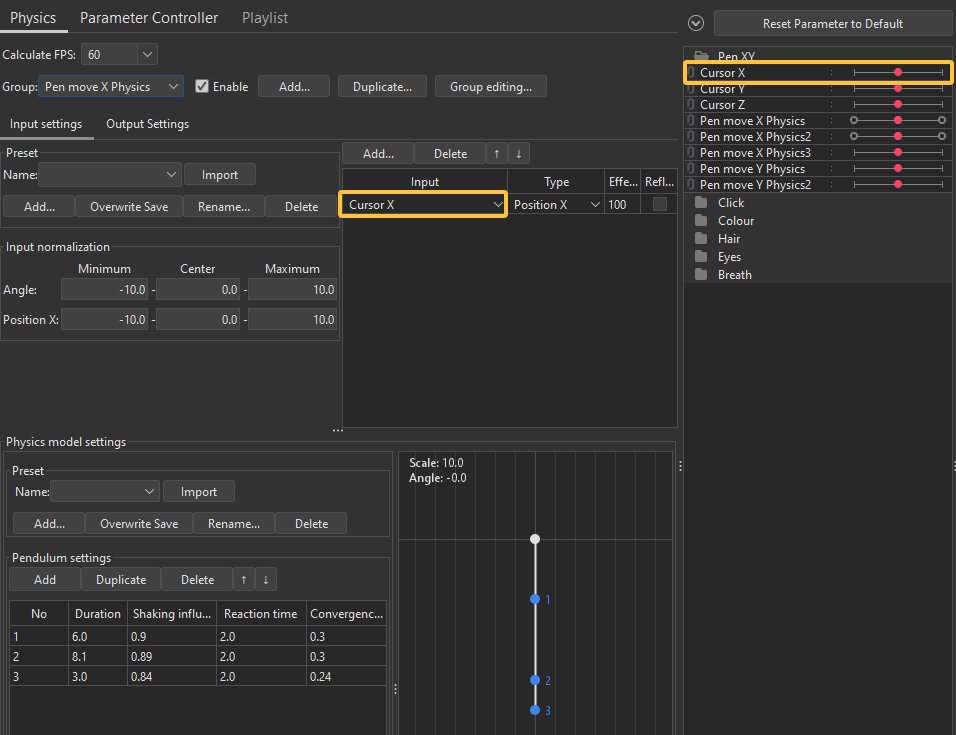Switch to the Playlist tab
956x735 pixels.
pyautogui.click(x=265, y=18)
